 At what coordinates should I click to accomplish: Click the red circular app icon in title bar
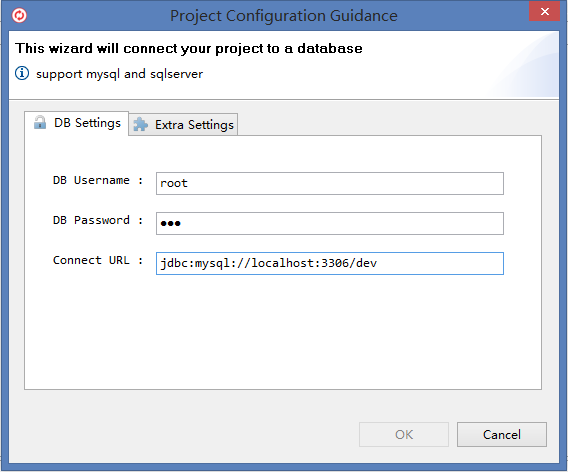tap(19, 15)
